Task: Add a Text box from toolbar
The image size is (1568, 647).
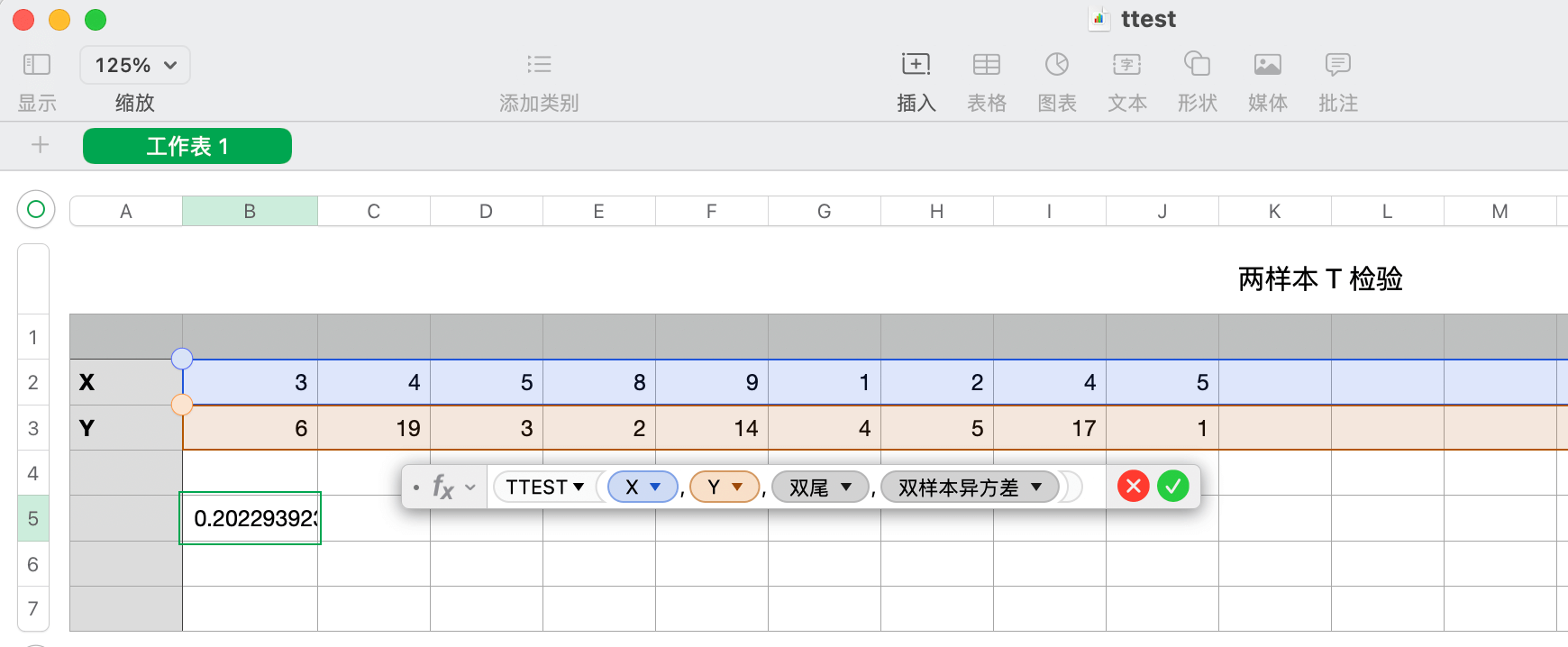Action: tap(1126, 65)
